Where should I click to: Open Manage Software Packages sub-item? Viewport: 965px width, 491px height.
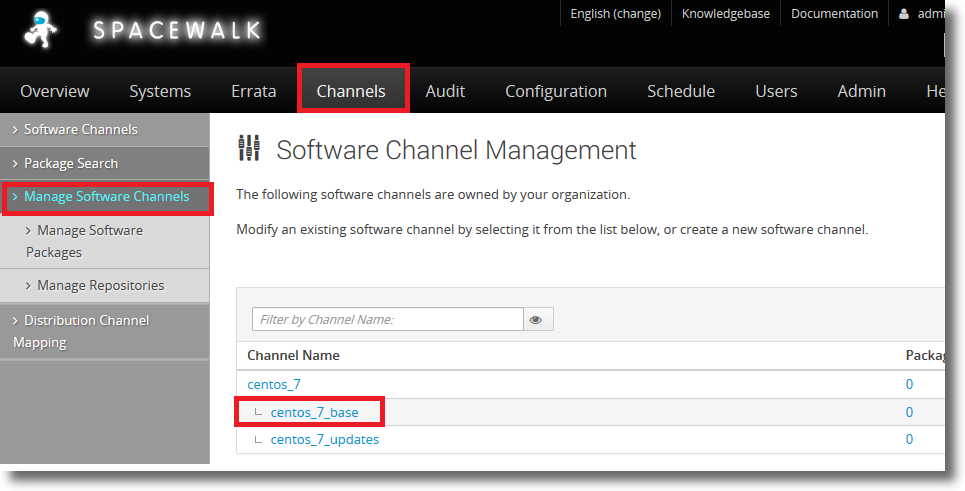pyautogui.click(x=85, y=241)
